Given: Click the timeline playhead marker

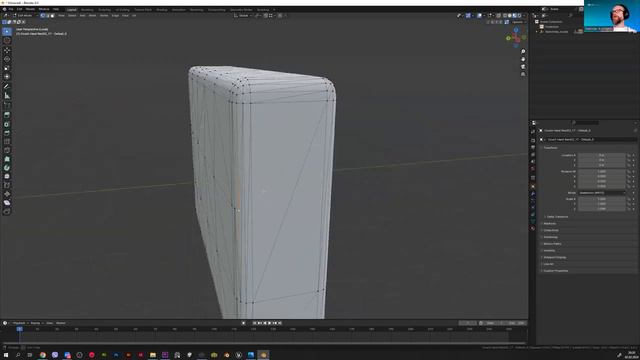Looking at the screenshot, I should (19, 329).
